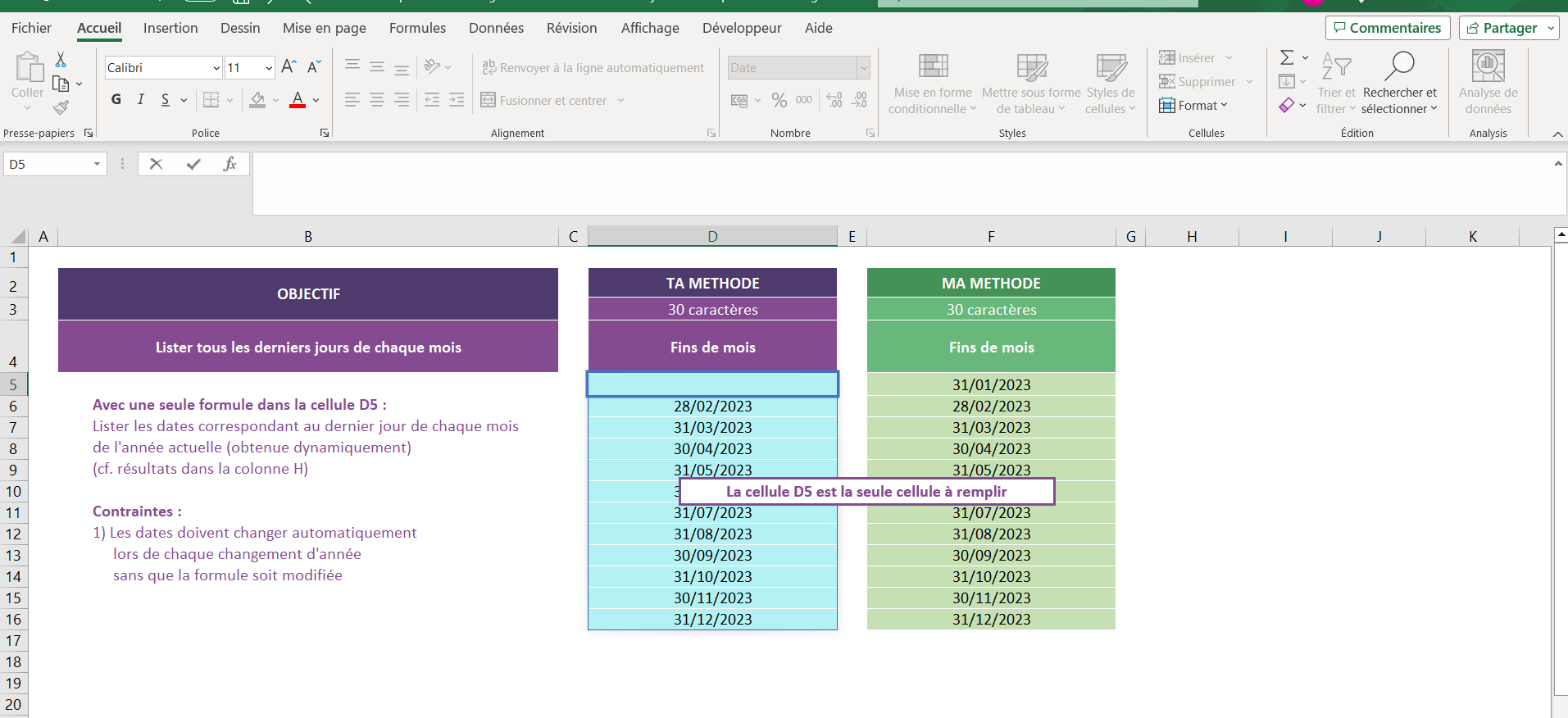Click the Cut scissors icon
This screenshot has height=718, width=1568.
(x=61, y=60)
